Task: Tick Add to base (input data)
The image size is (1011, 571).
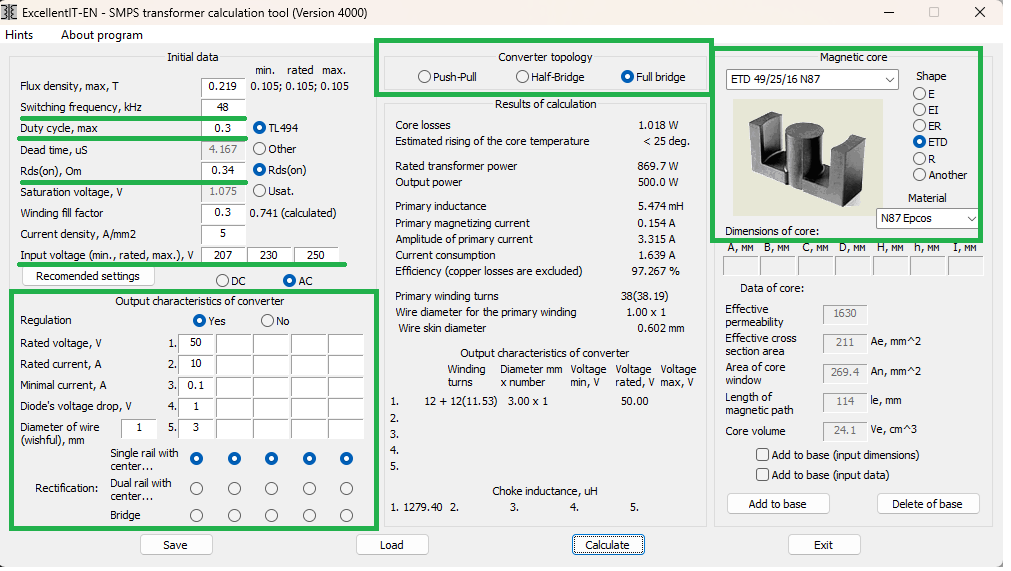Action: click(822, 475)
